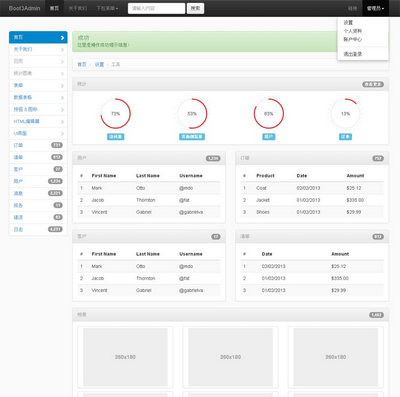400x397 pixels.
Task: Click the $335.00 amount in 订单 table
Action: click(x=355, y=200)
